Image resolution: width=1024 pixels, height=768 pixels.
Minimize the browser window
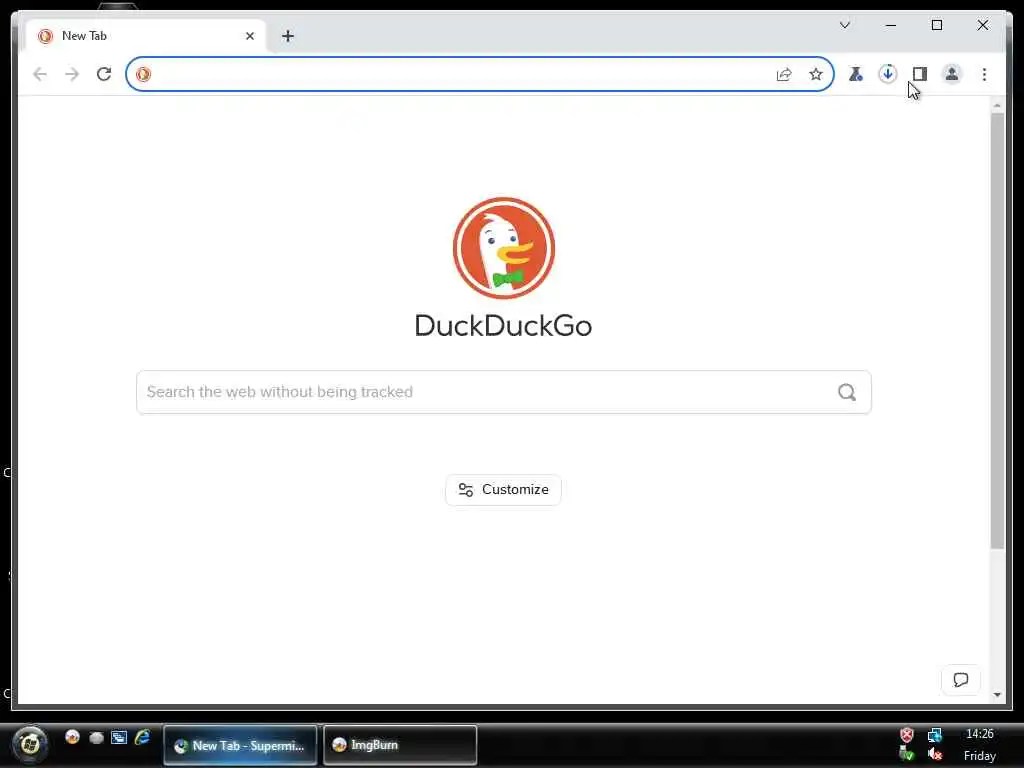pyautogui.click(x=891, y=25)
